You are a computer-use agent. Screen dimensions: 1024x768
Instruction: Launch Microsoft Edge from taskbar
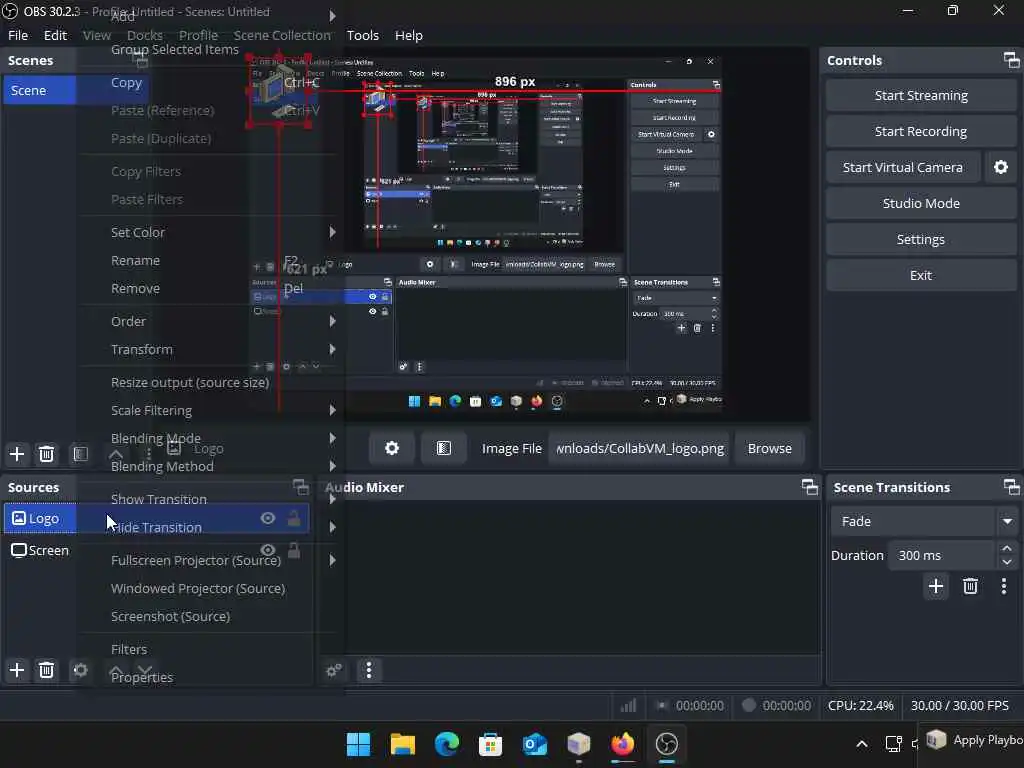[x=447, y=744]
